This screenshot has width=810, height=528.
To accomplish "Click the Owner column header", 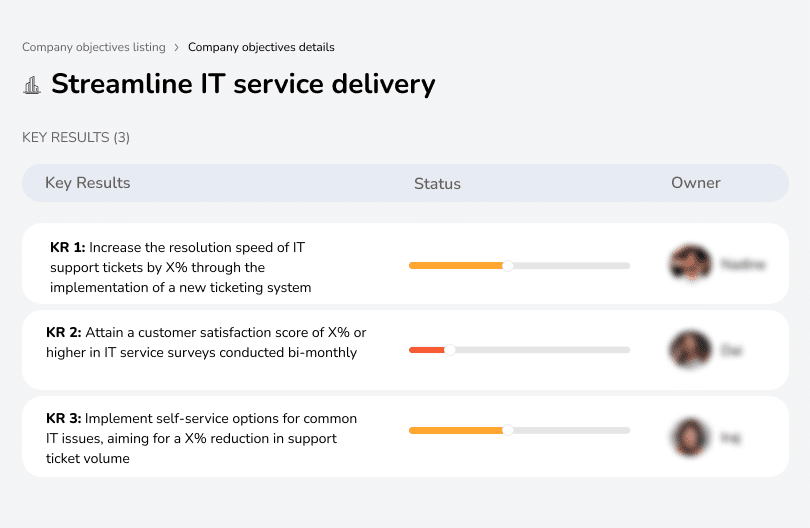I will coord(695,183).
